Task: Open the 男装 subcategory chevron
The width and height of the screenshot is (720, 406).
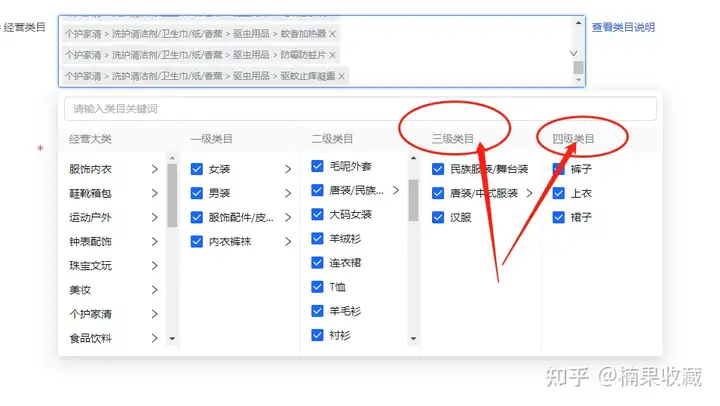Action: tap(288, 193)
